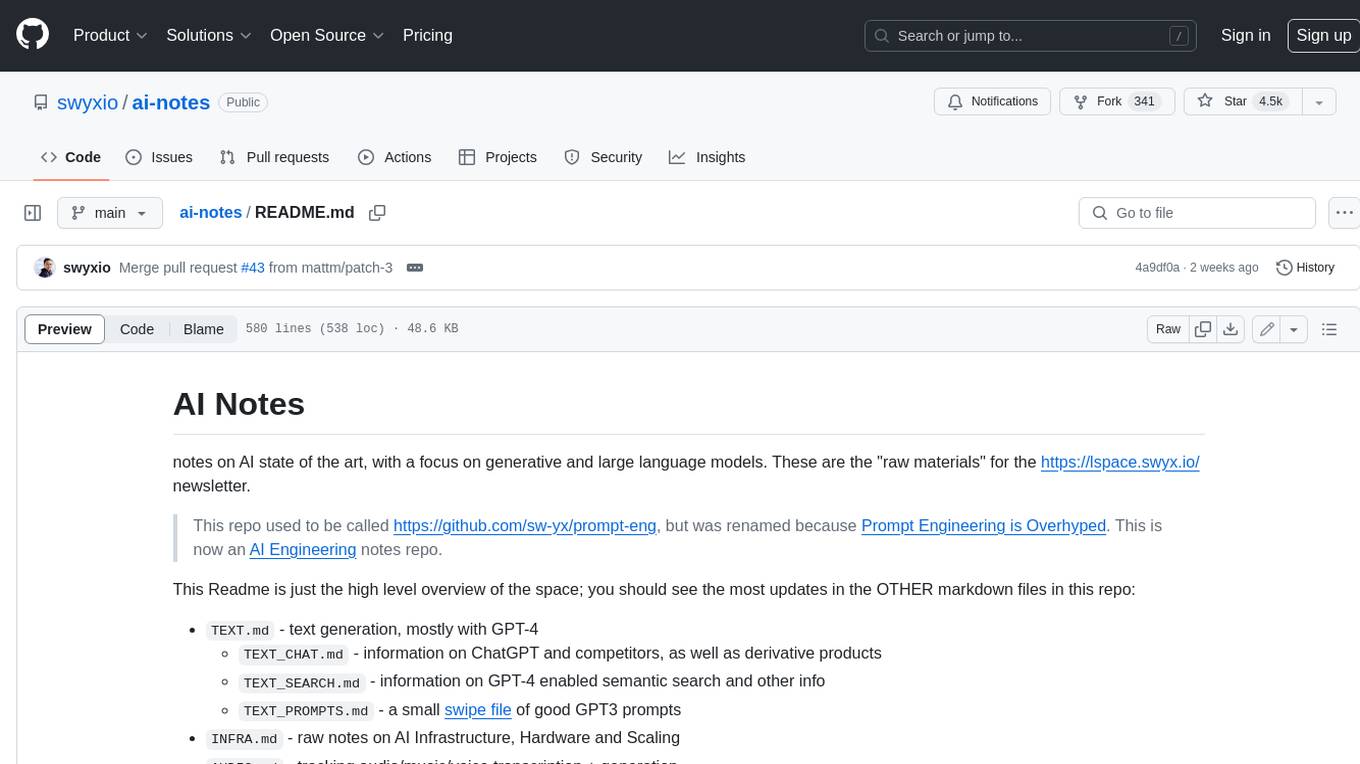Image resolution: width=1360 pixels, height=764 pixels.
Task: Select the AI Notes heading
Action: click(x=239, y=404)
